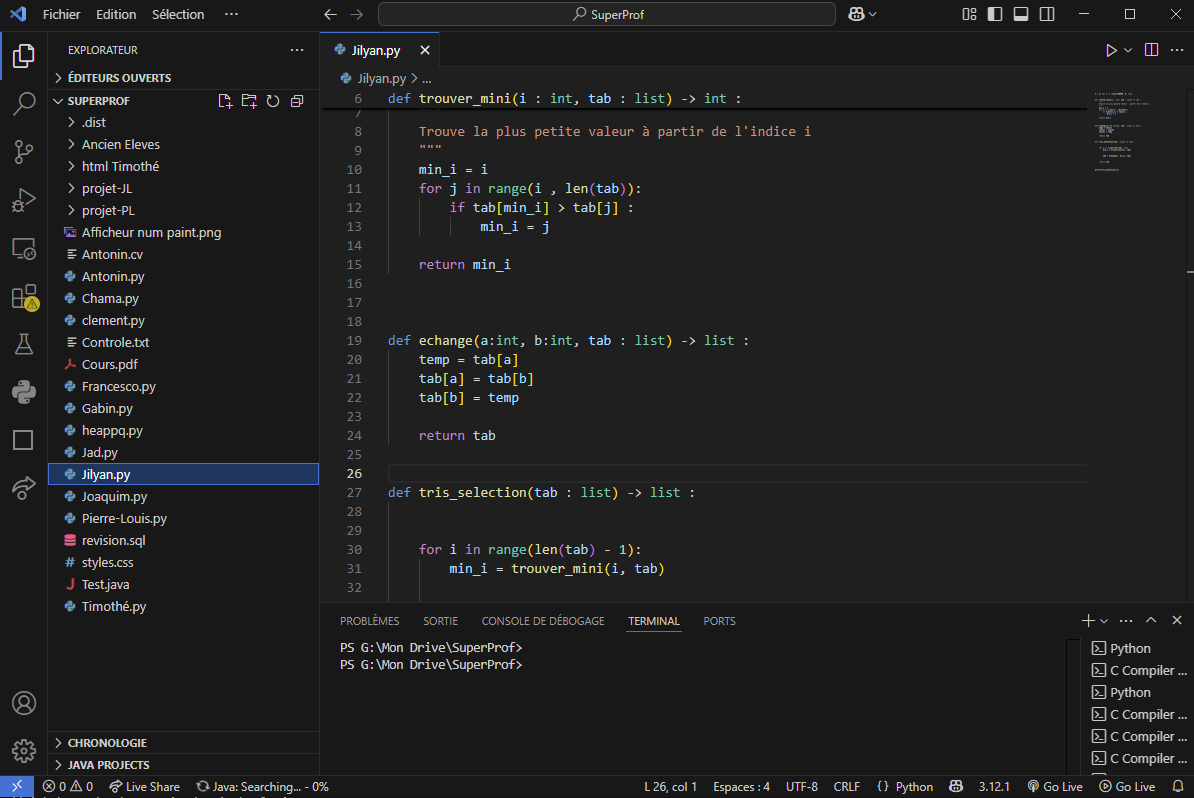Expand the projet-JL folder
The width and height of the screenshot is (1194, 798).
107,188
